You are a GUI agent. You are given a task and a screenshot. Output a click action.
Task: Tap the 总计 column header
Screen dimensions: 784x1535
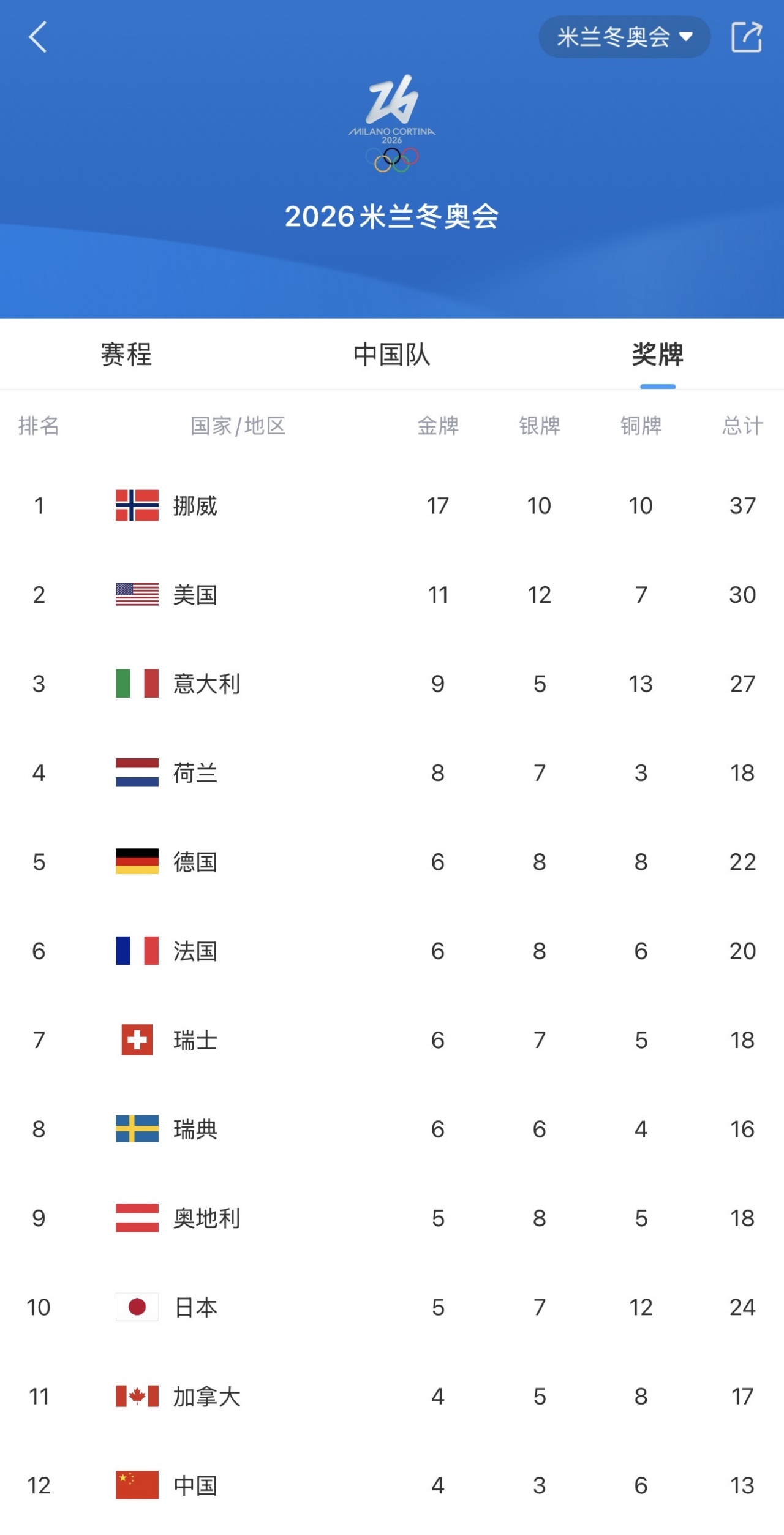(742, 426)
